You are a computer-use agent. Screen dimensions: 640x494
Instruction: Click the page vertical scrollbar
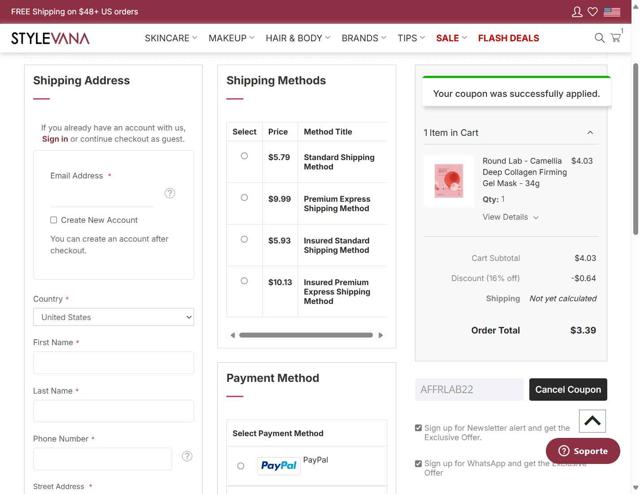[636, 149]
